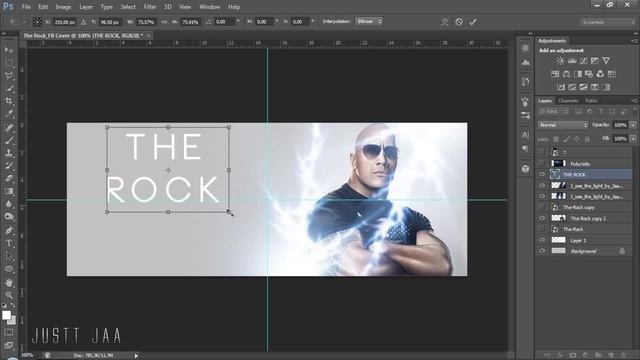This screenshot has width=640, height=360.
Task: Select the Rectangular Marquee tool
Action: click(9, 63)
